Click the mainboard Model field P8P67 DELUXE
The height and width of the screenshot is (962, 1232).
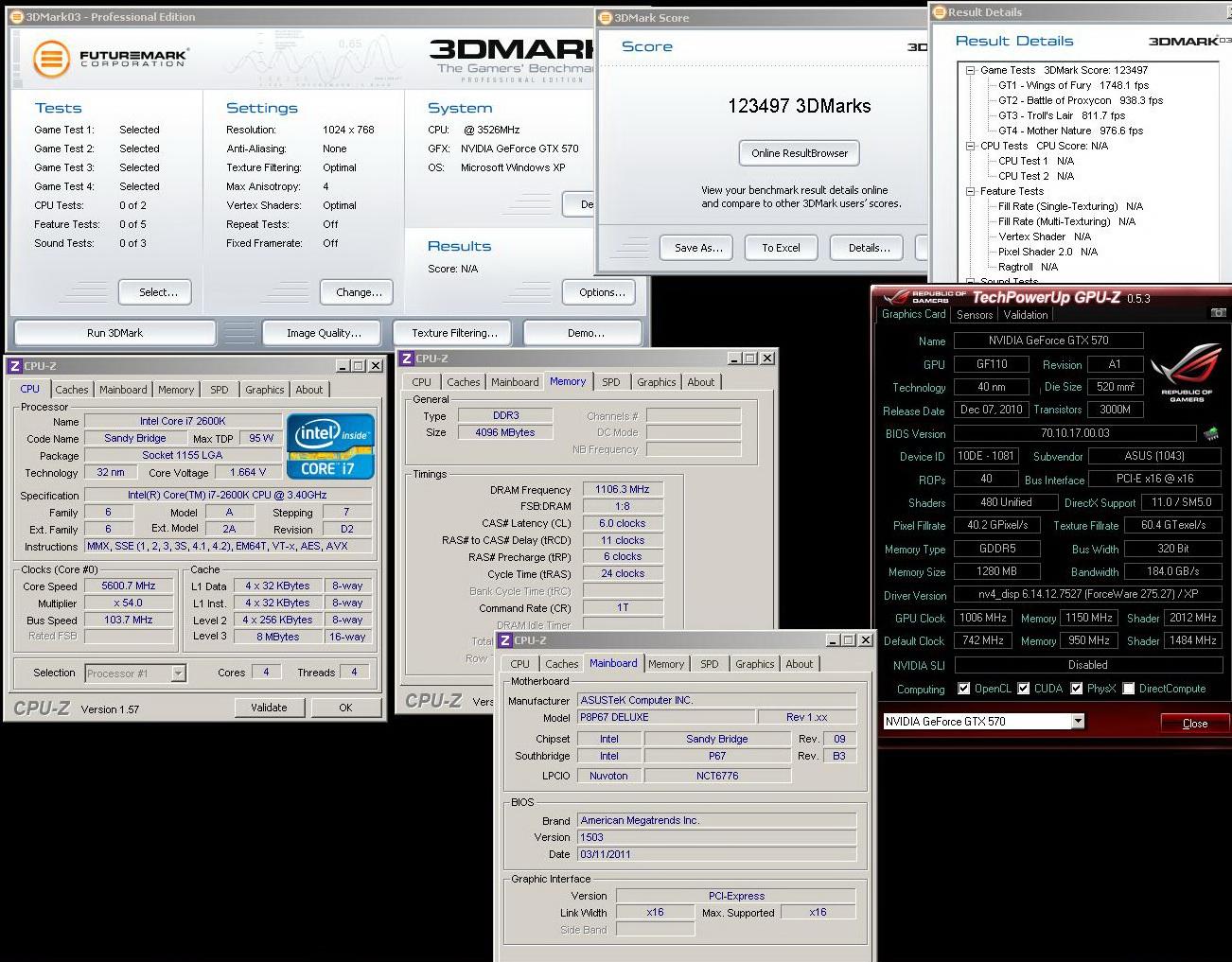tap(666, 717)
